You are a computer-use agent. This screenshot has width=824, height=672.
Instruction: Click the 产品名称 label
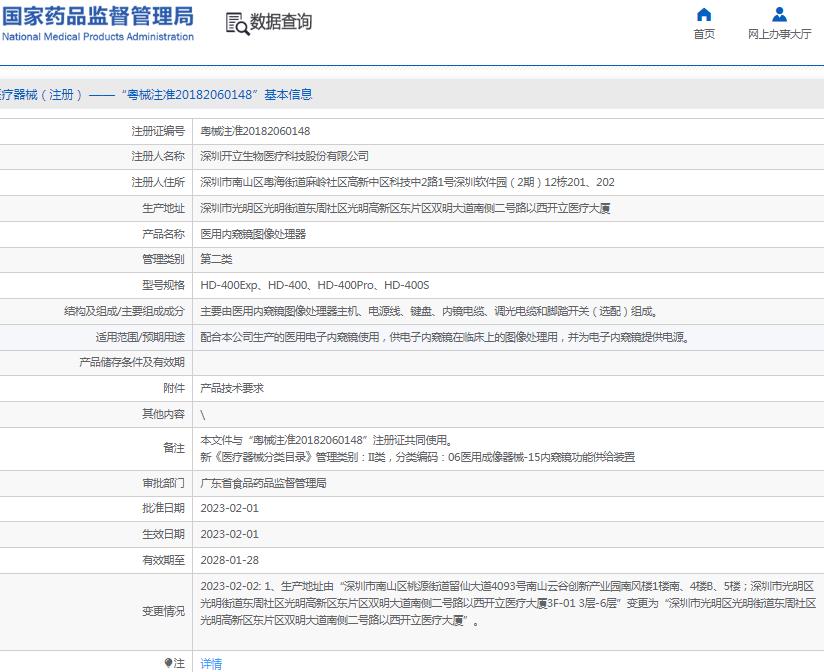[163, 234]
